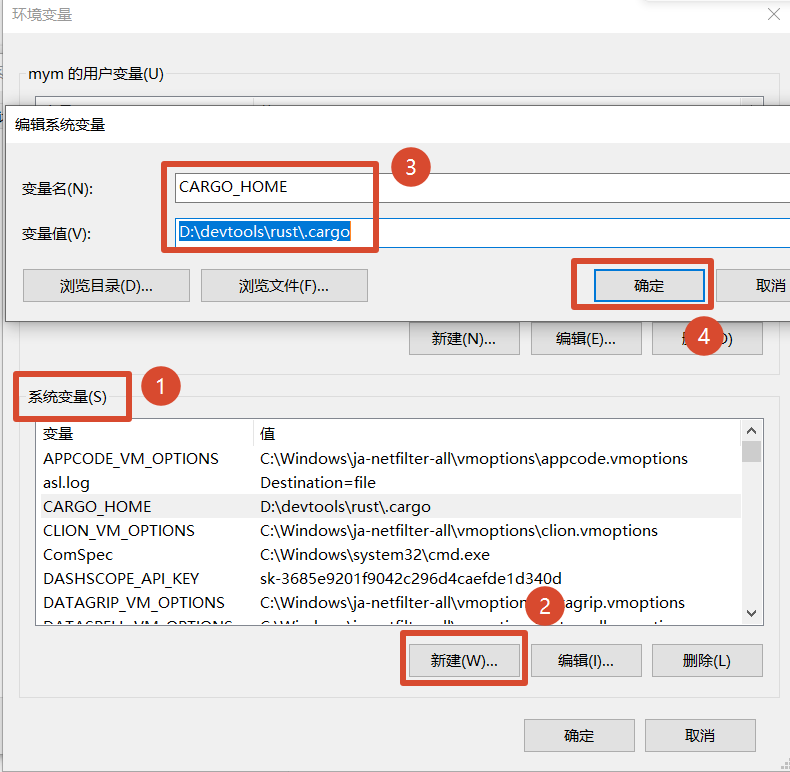Click 新建(N)... for user variables
The width and height of the screenshot is (790, 772).
464,339
